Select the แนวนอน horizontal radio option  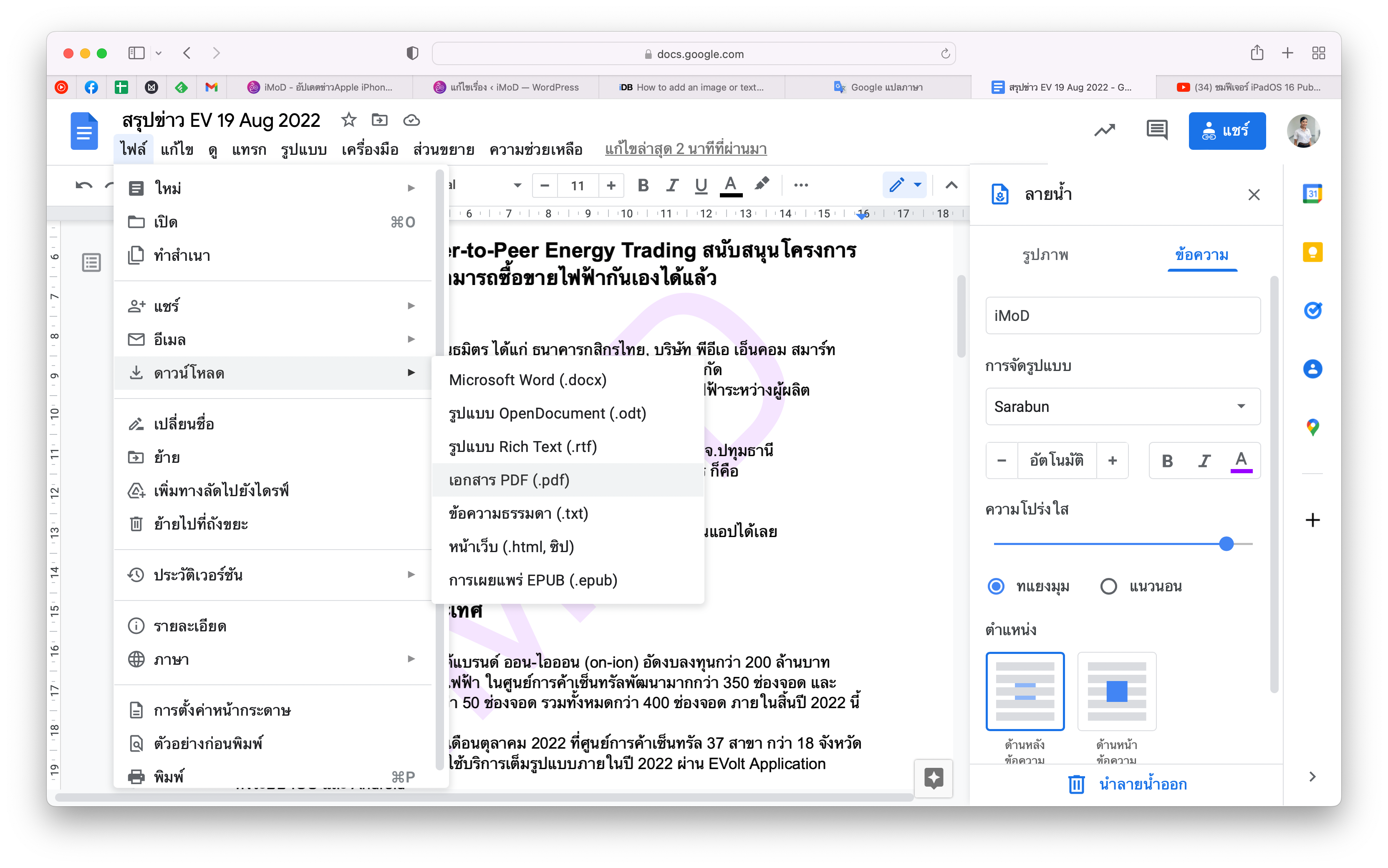[x=1108, y=586]
